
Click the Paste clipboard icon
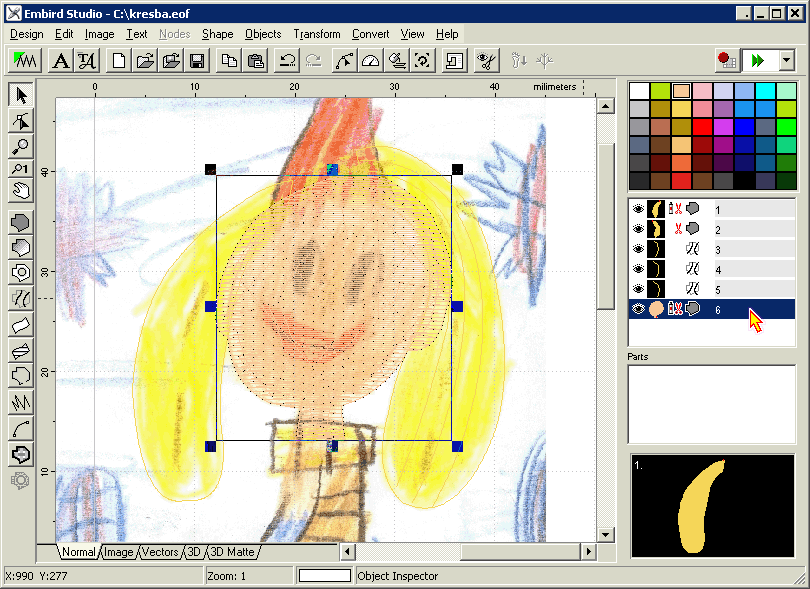(255, 60)
